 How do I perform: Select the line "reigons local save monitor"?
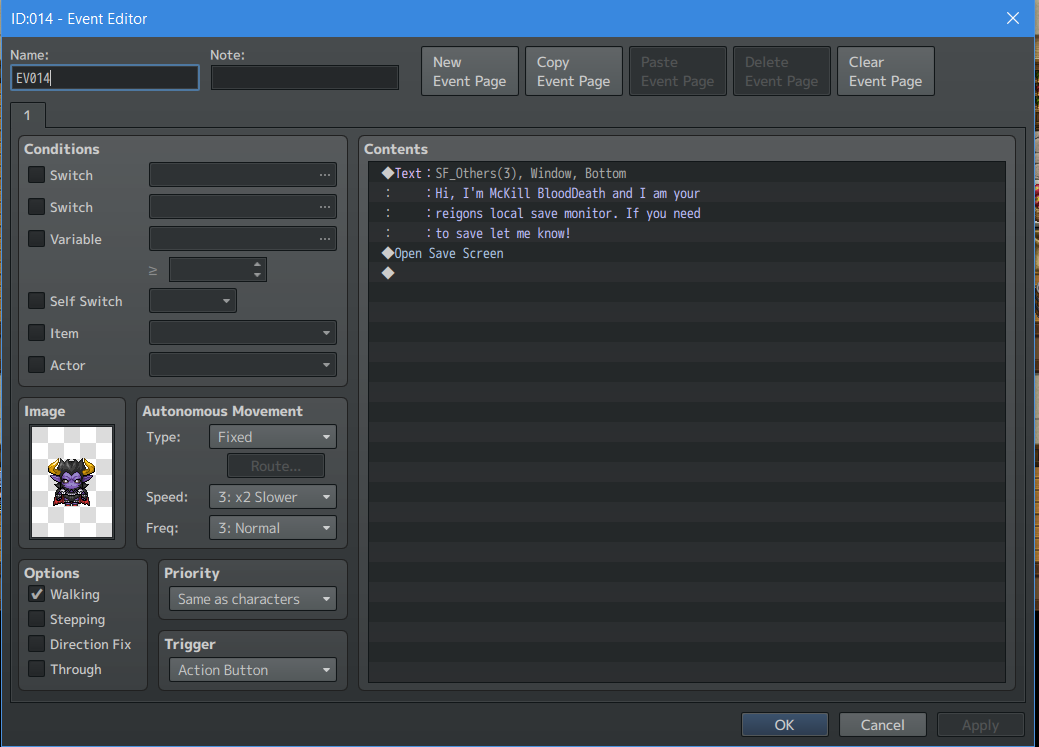click(686, 213)
